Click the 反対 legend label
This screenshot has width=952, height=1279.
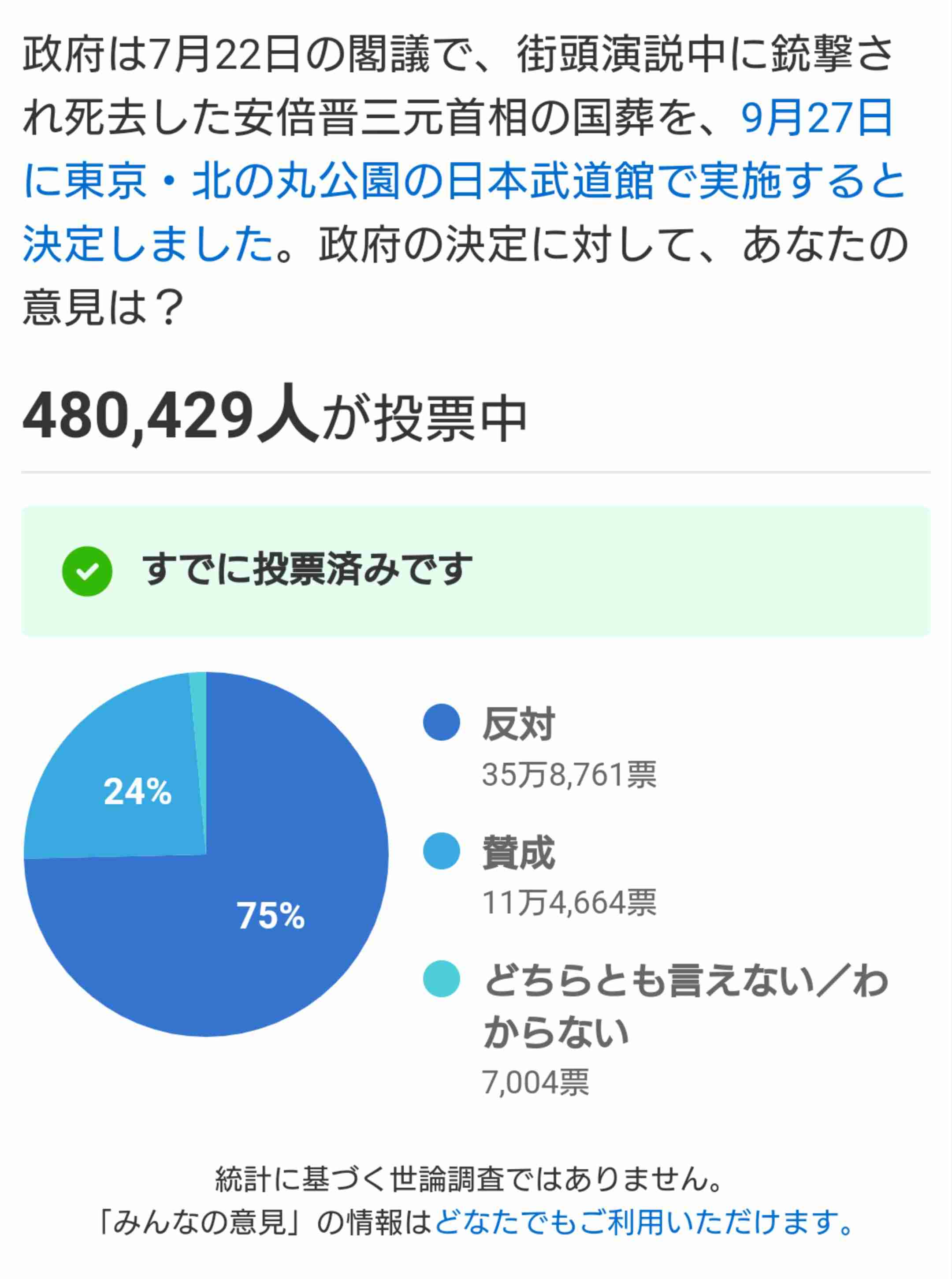pos(519,723)
